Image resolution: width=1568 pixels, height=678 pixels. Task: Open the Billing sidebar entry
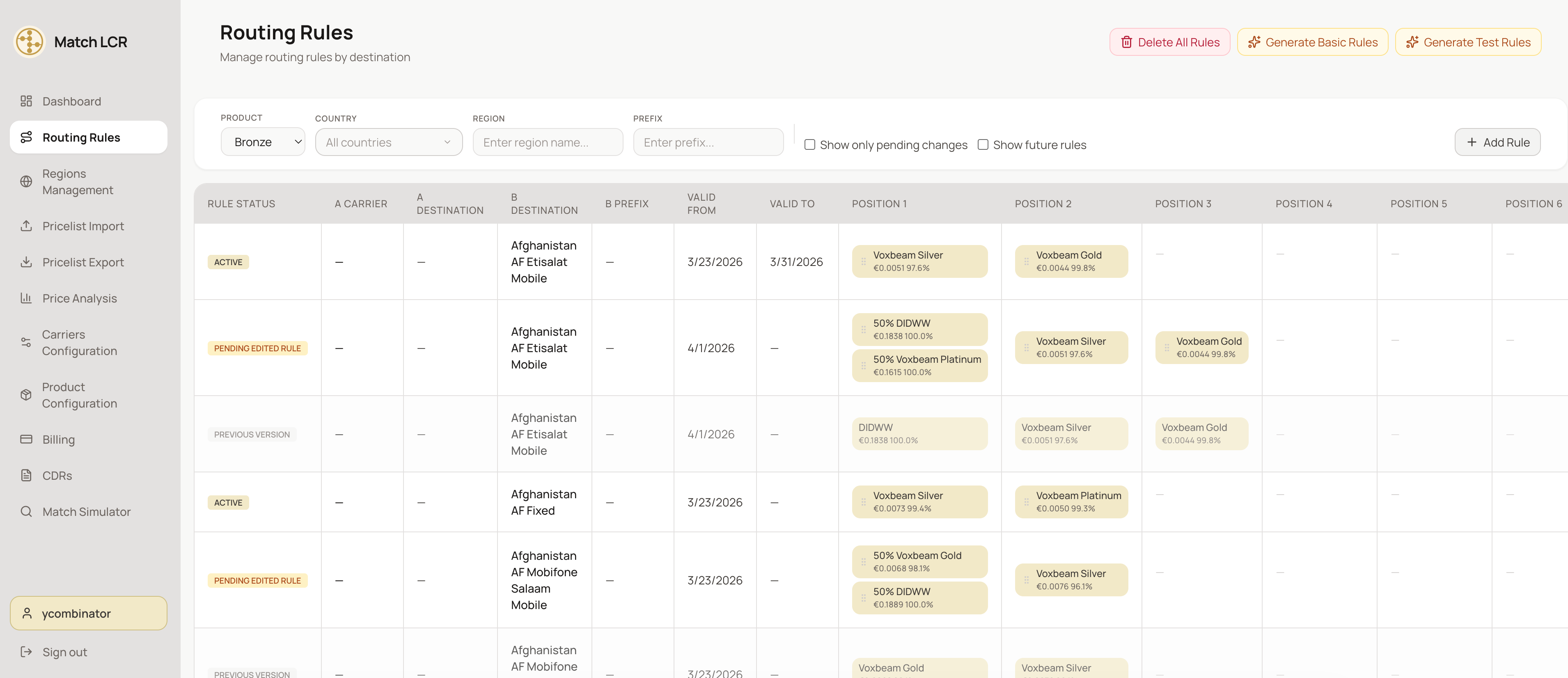88,440
